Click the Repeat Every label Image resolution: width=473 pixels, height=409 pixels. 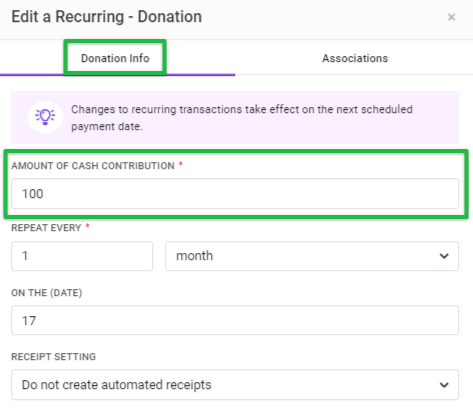pyautogui.click(x=46, y=228)
